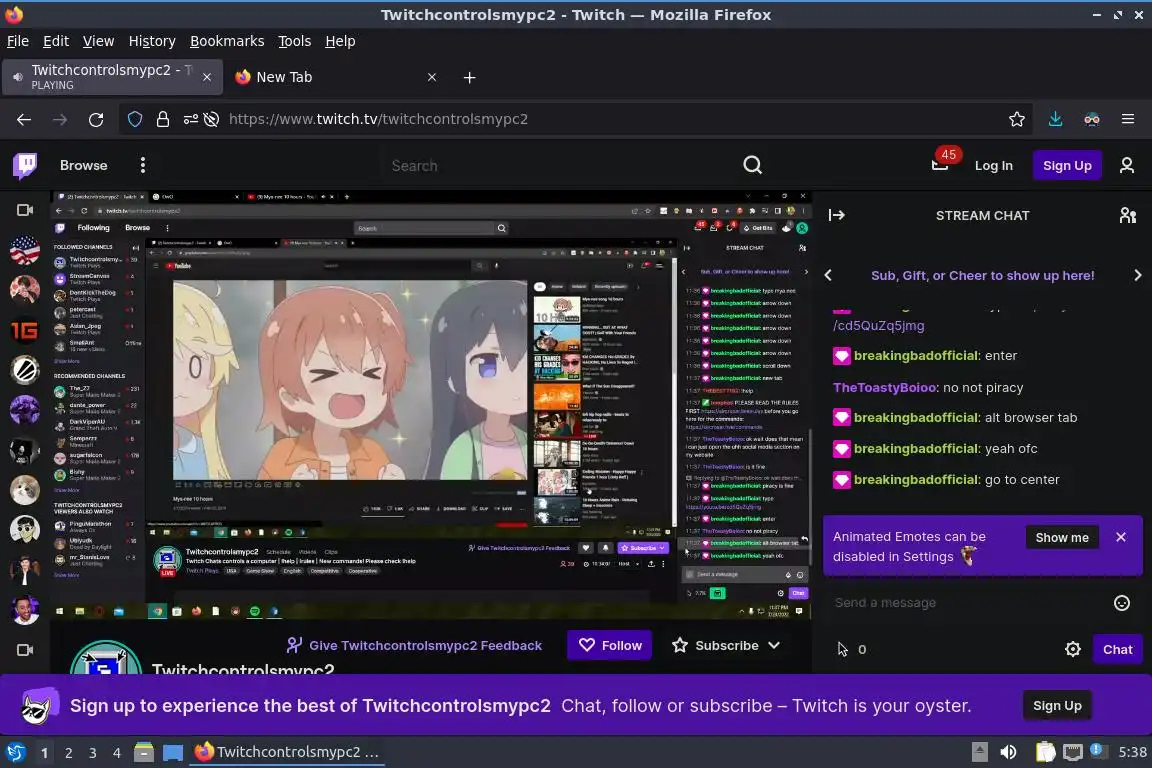
Task: Open the View menu
Action: point(98,41)
